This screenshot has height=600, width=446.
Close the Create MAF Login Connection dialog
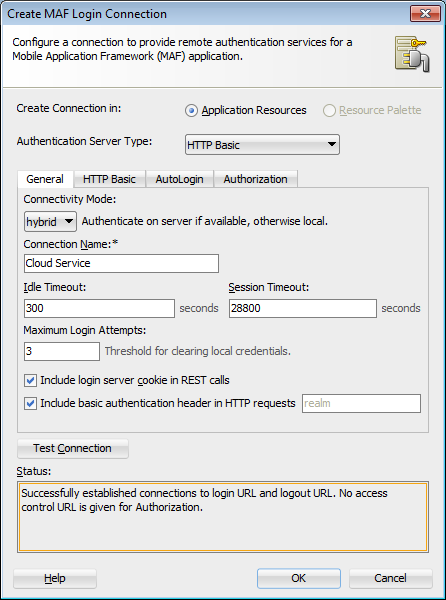point(425,14)
